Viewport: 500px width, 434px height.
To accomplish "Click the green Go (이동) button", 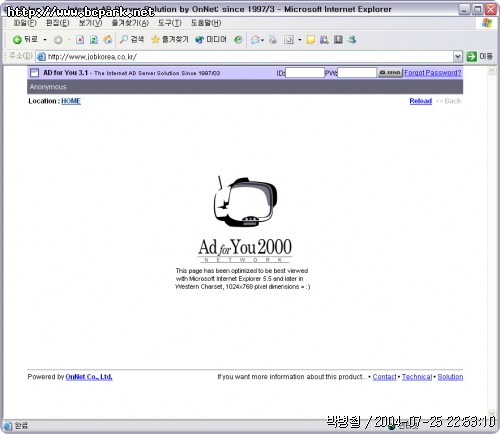I will pyautogui.click(x=479, y=56).
